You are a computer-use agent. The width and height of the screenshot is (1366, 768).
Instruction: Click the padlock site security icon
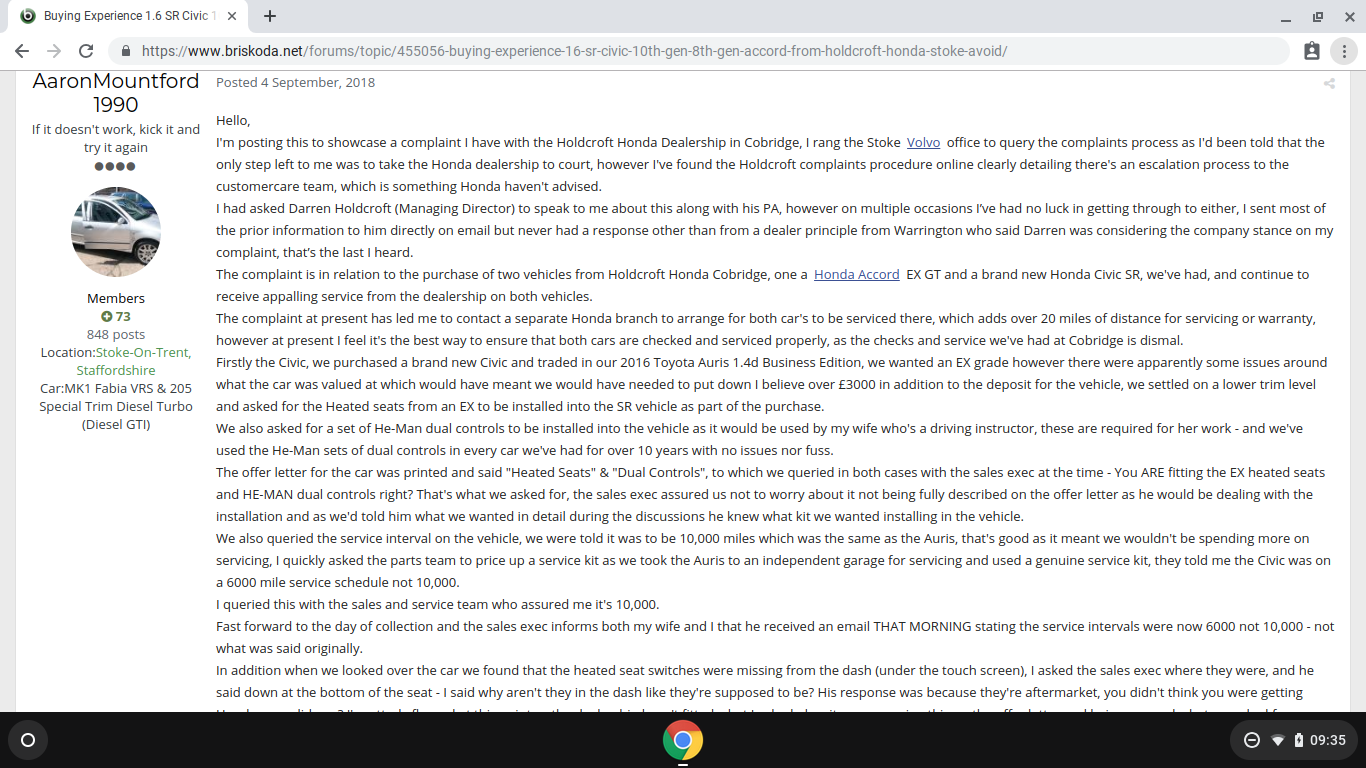126,51
